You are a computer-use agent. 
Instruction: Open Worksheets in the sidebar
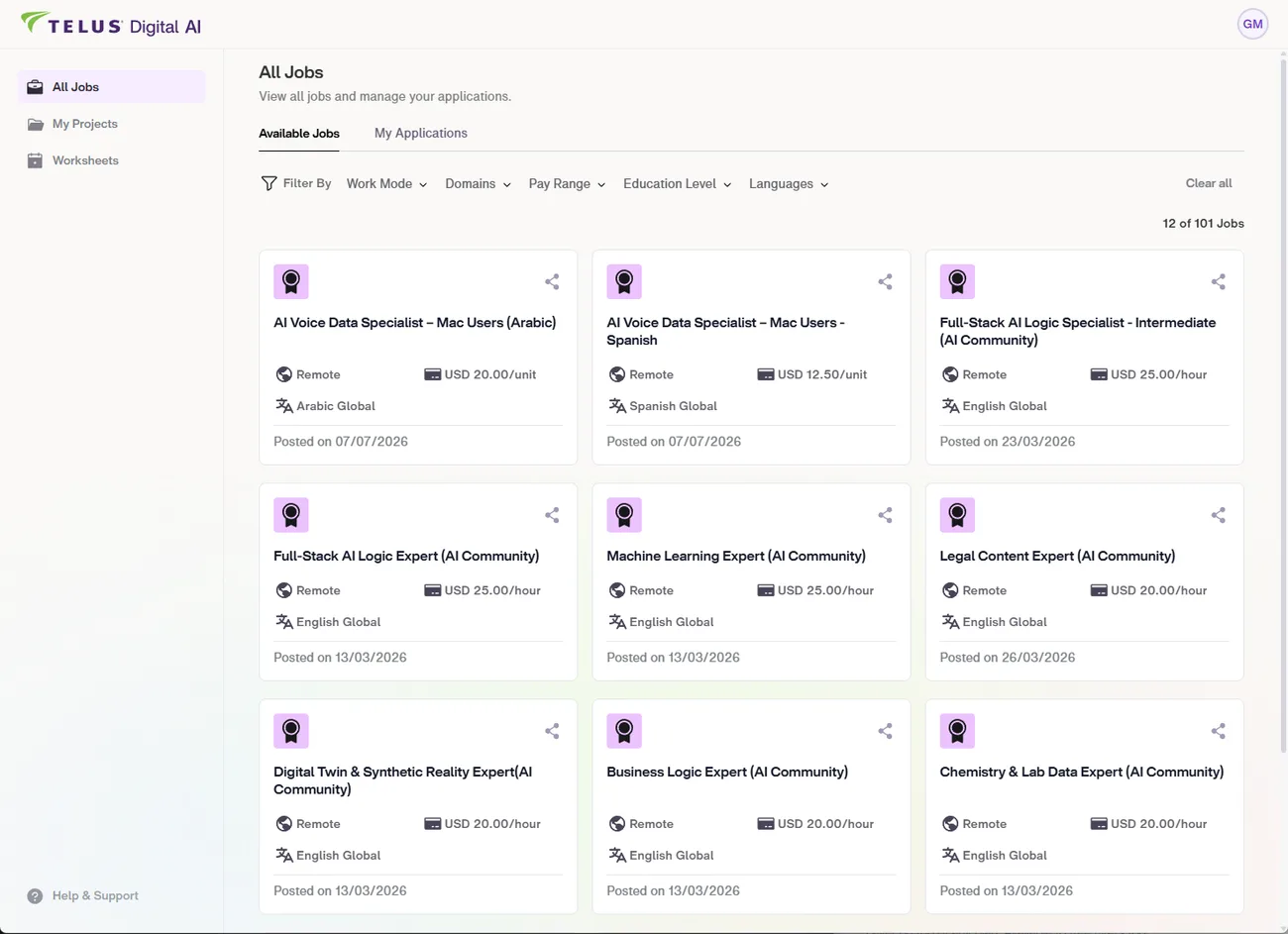(x=112, y=160)
